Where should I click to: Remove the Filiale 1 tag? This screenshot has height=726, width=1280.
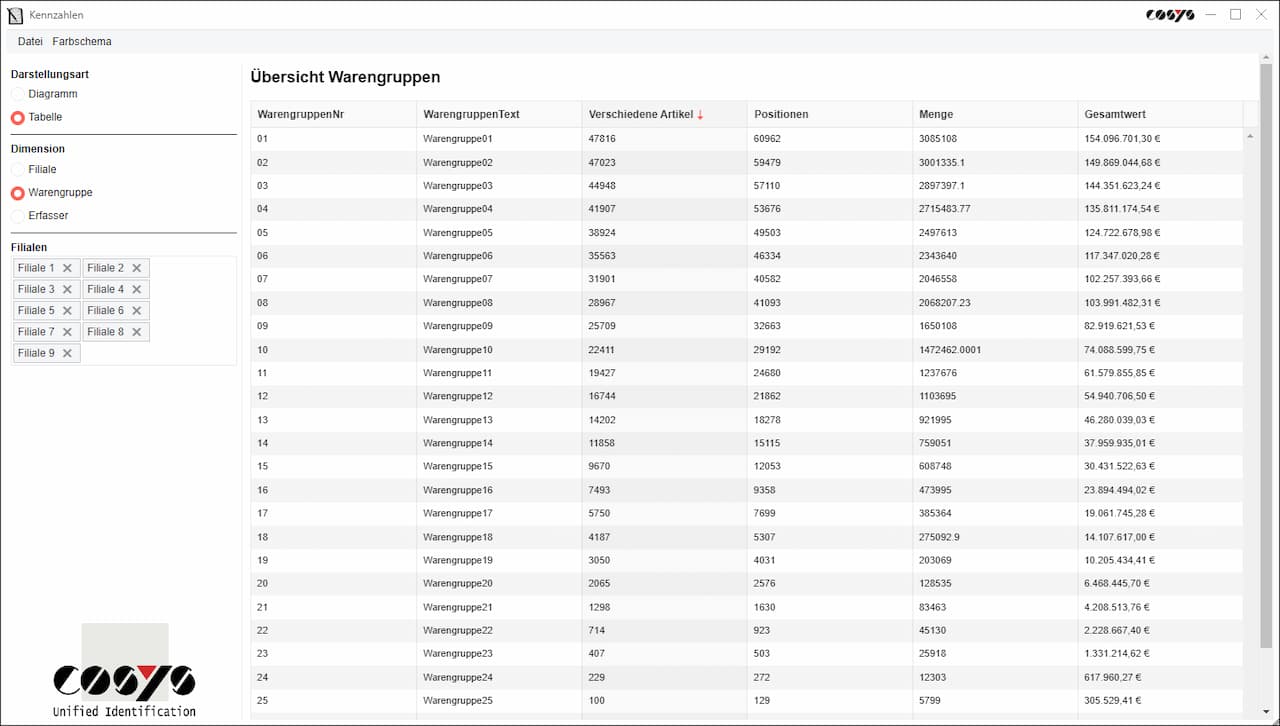(67, 268)
